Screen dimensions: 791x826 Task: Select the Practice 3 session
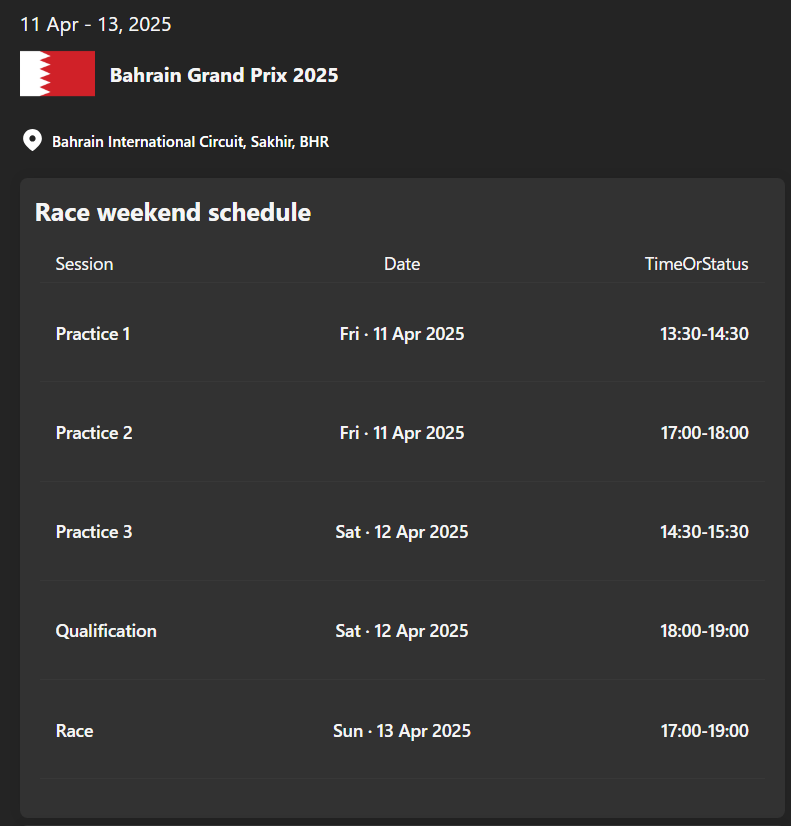pyautogui.click(x=94, y=532)
